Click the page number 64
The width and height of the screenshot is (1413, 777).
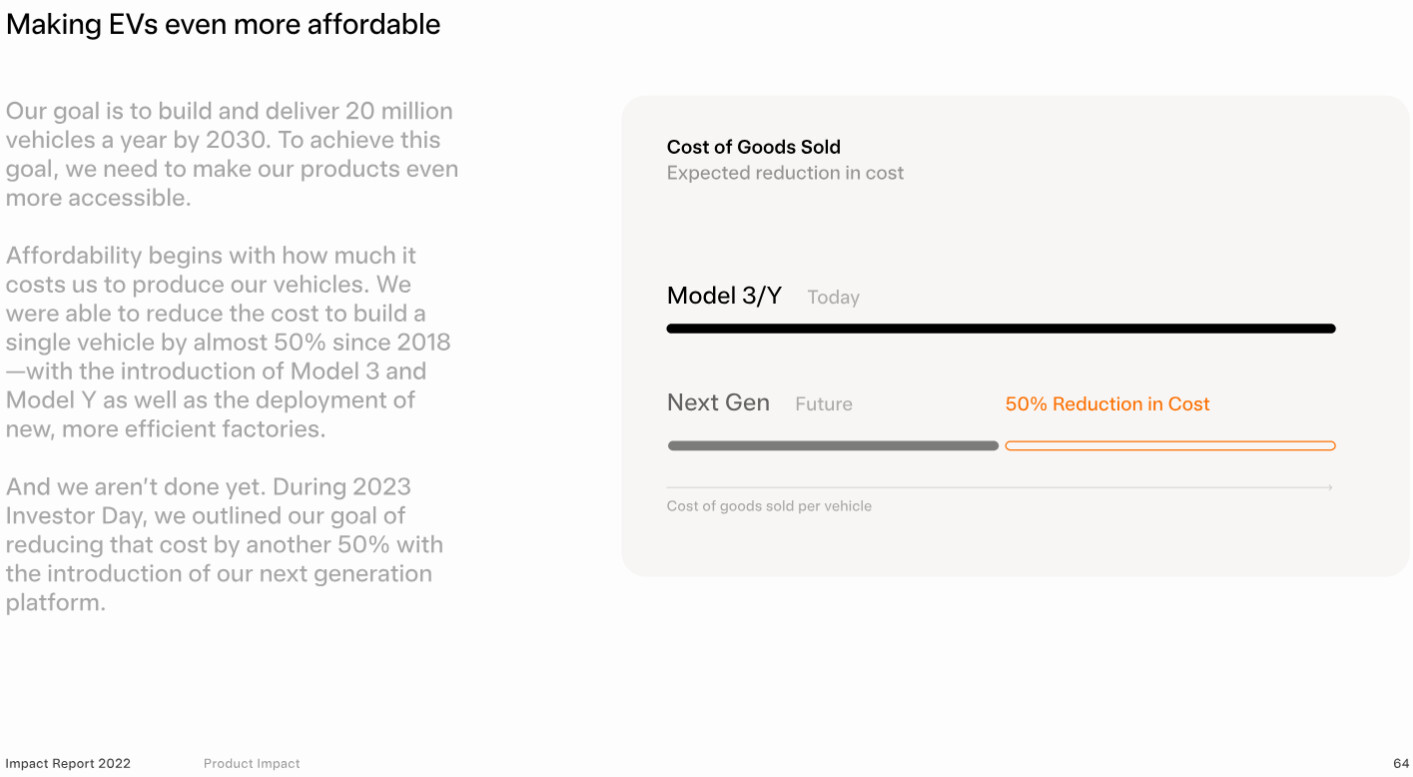1400,763
